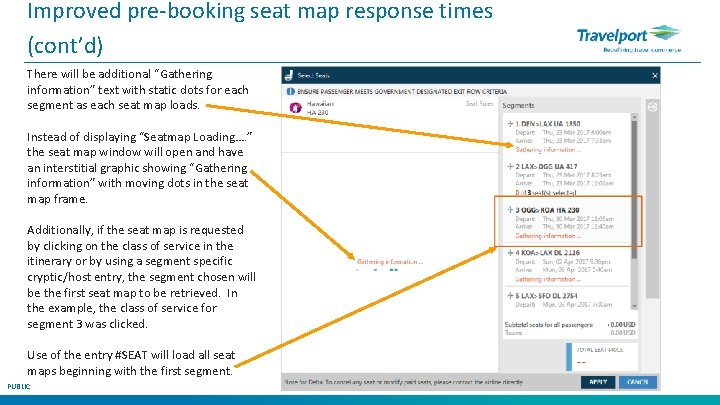Click the 'Taxes' label in price summary
The image size is (720, 405).
513,333
